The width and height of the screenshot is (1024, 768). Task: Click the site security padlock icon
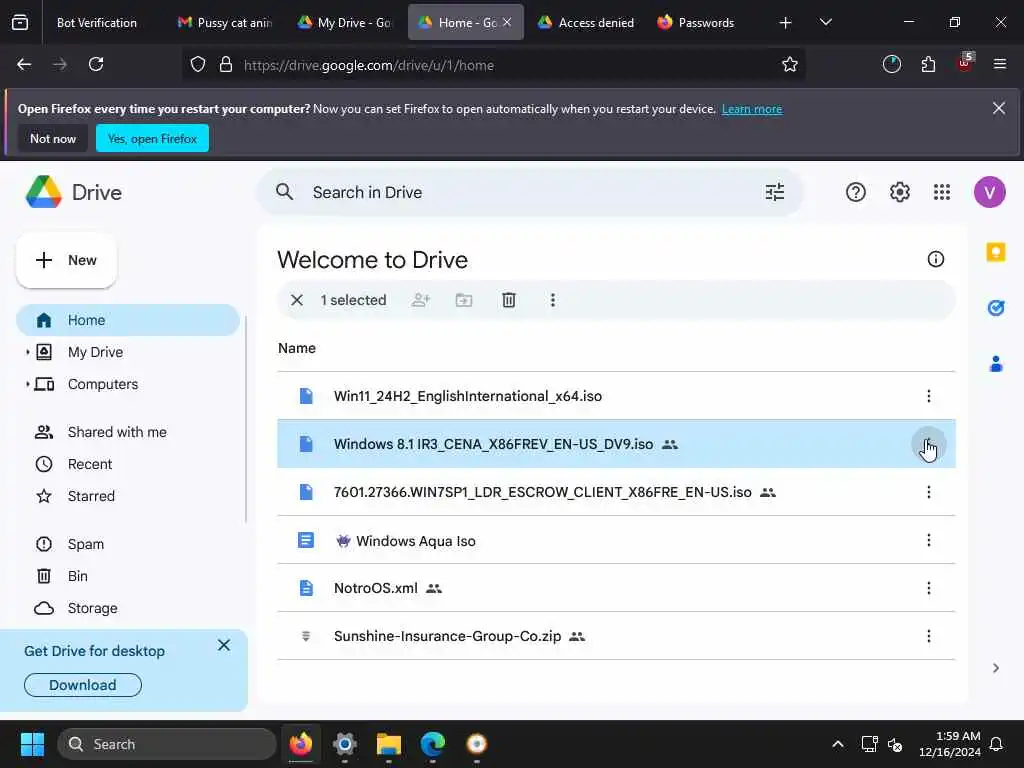pos(226,65)
